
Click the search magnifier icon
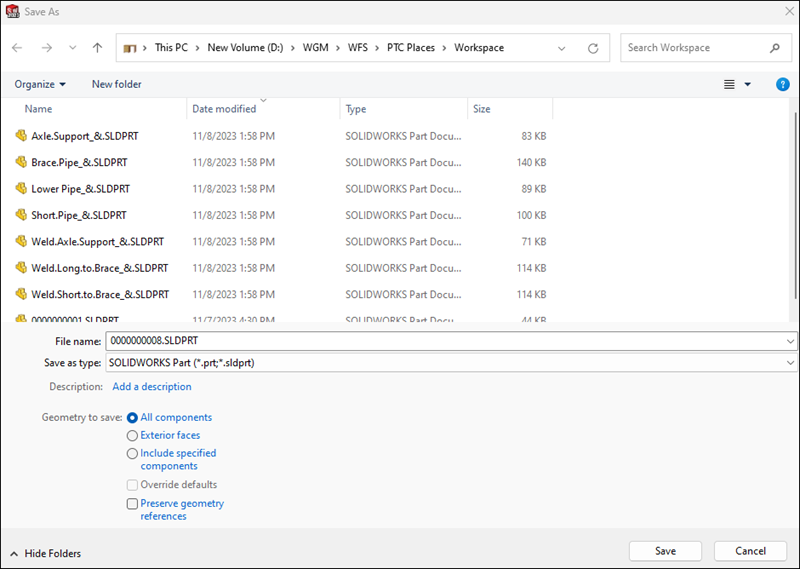click(x=774, y=48)
